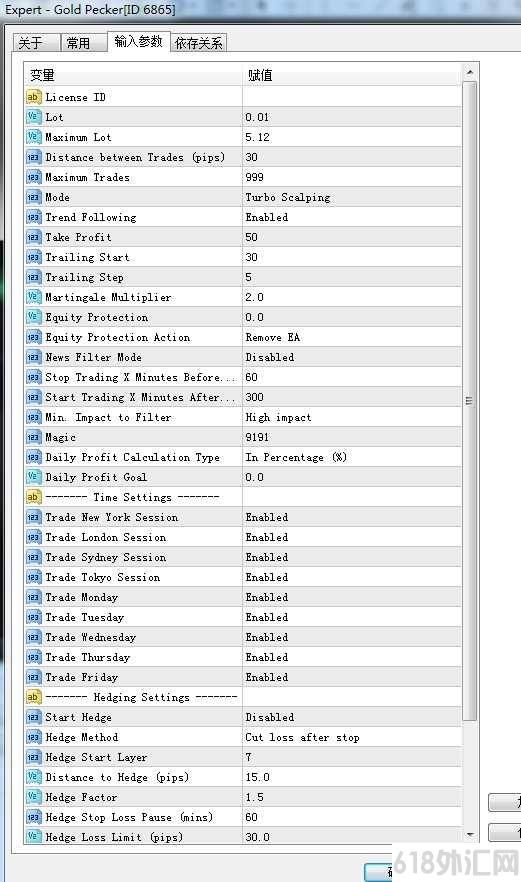Open the Mode value Turbo Scalping
Image resolution: width=521 pixels, height=882 pixels.
point(288,197)
